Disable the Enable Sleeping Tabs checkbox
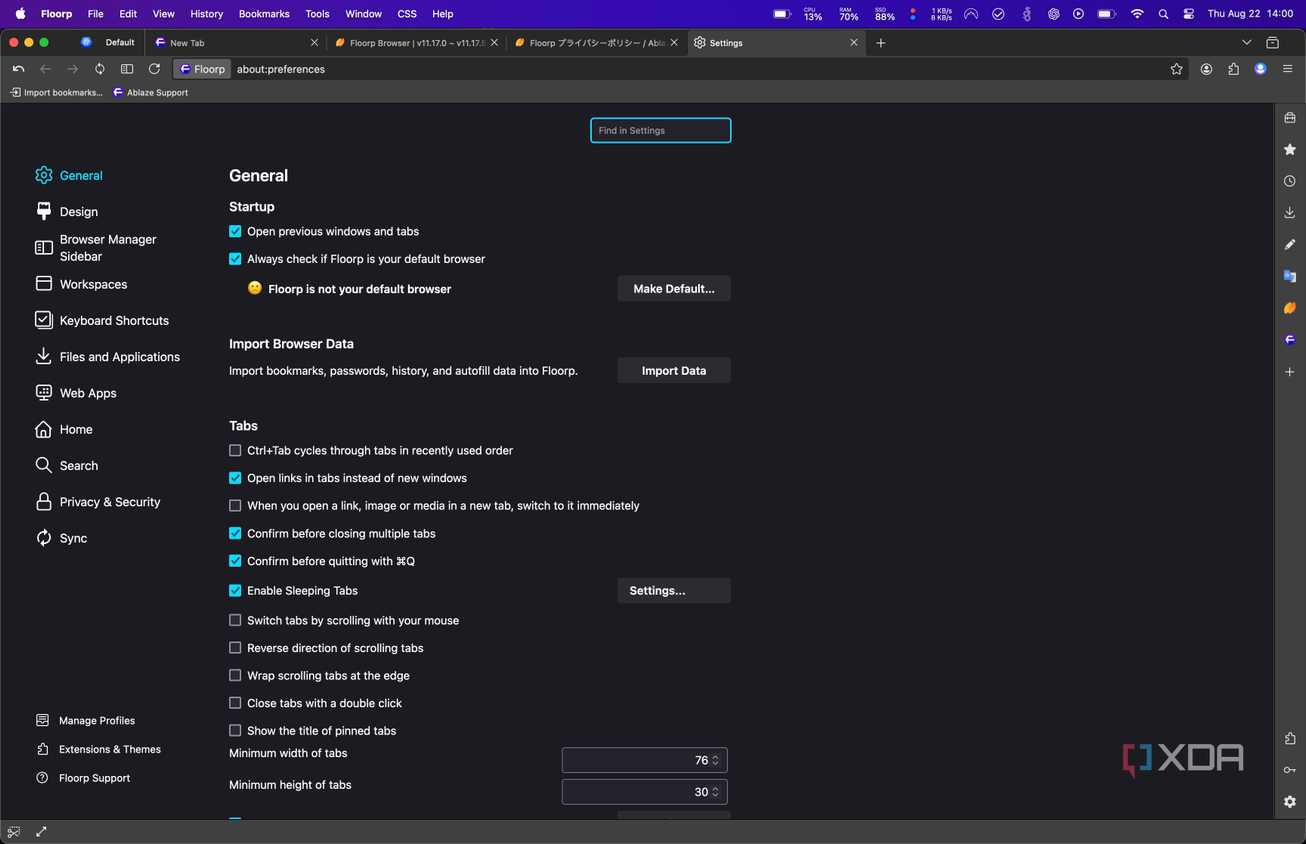This screenshot has width=1306, height=844. point(235,591)
